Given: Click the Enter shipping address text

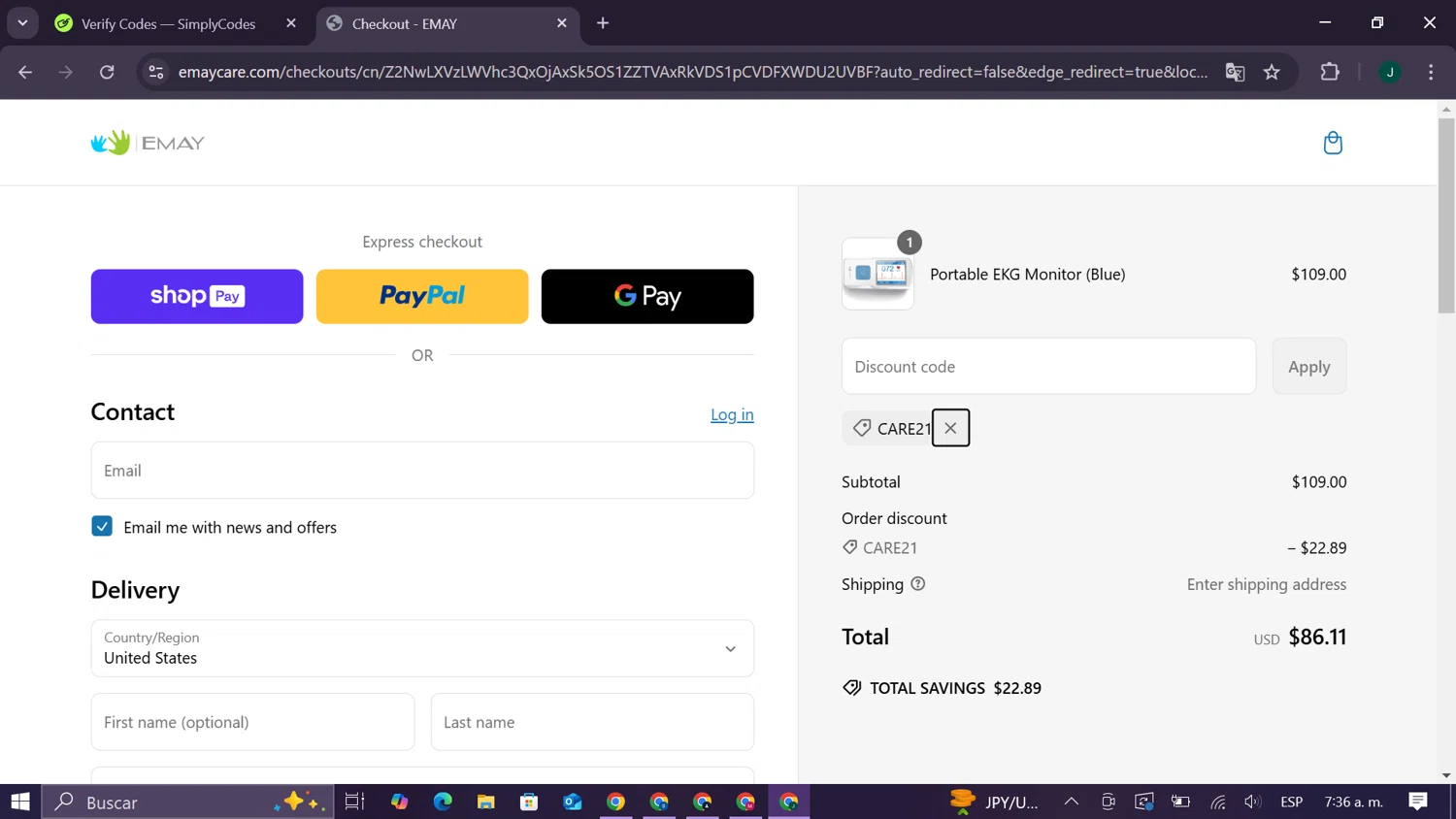Looking at the screenshot, I should point(1267,584).
